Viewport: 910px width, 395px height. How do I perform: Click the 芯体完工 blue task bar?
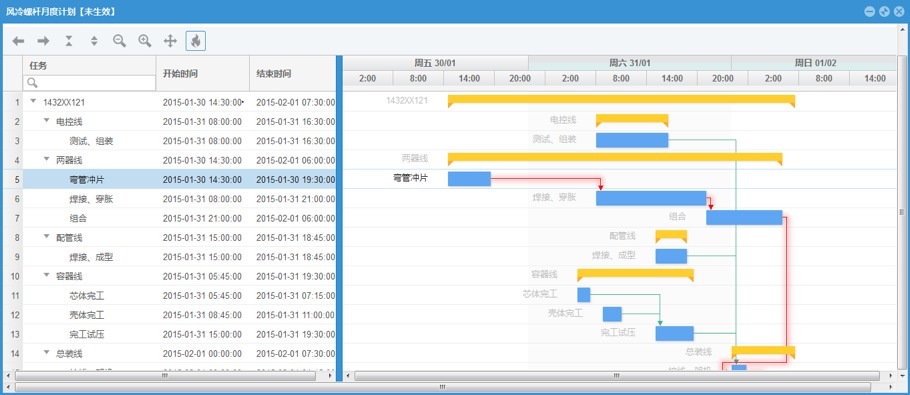pyautogui.click(x=584, y=295)
